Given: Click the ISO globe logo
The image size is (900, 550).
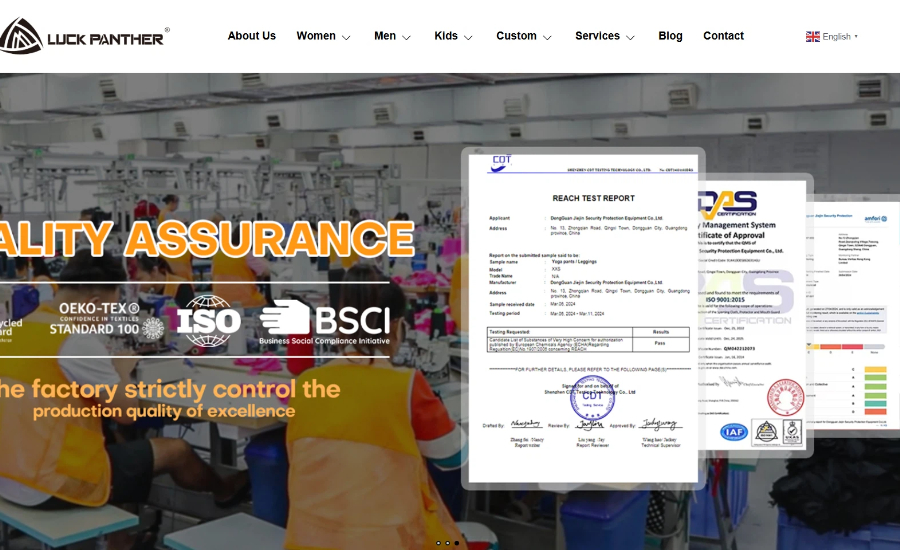Looking at the screenshot, I should [x=208, y=321].
